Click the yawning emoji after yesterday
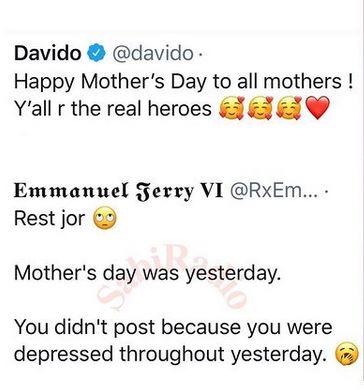Image resolution: width=364 pixels, height=390 pixels. [348, 354]
